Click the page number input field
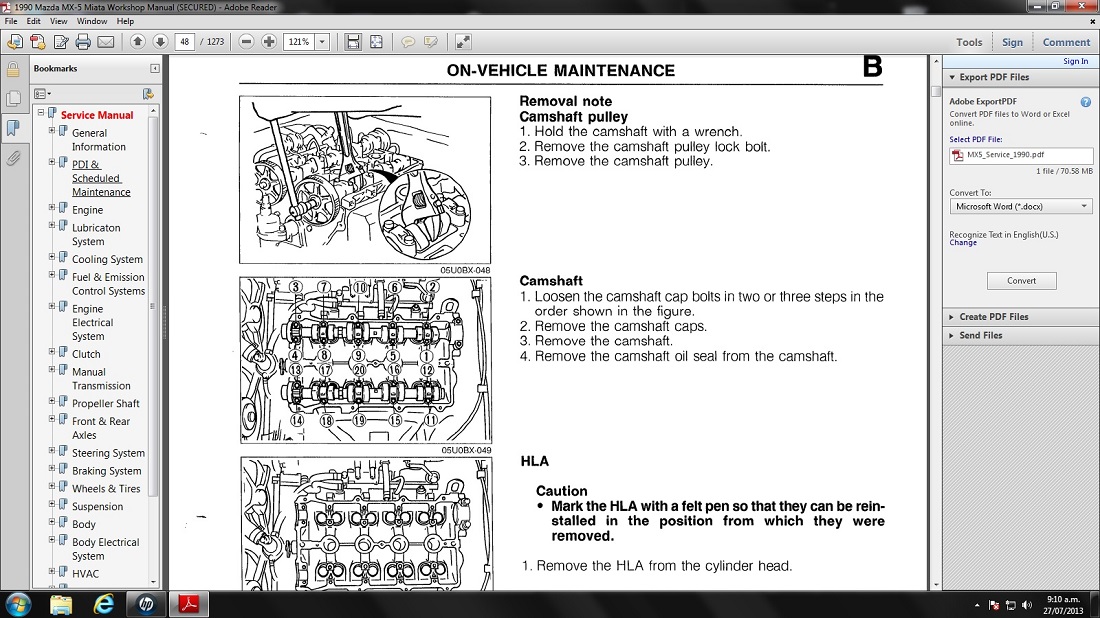The height and width of the screenshot is (618, 1100). pyautogui.click(x=185, y=42)
